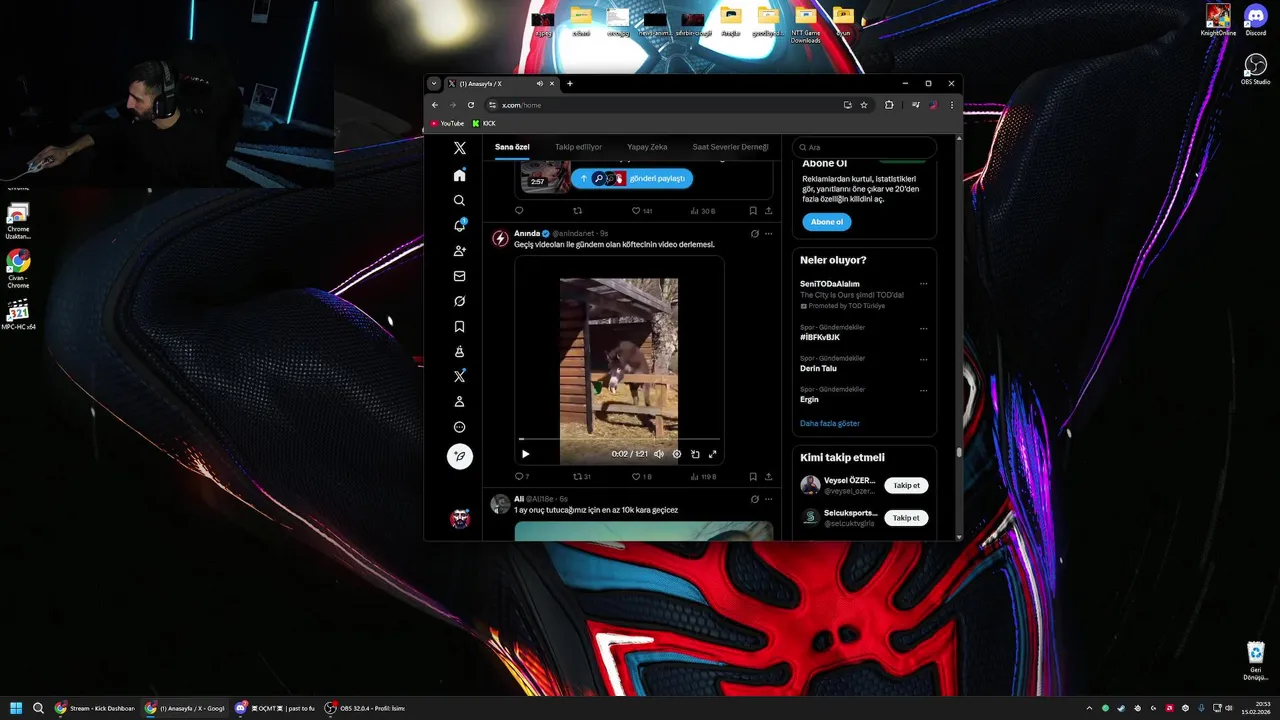Screen dimensions: 1280x720
Task: Switch to Takip ediliyor tab
Action: [578, 147]
